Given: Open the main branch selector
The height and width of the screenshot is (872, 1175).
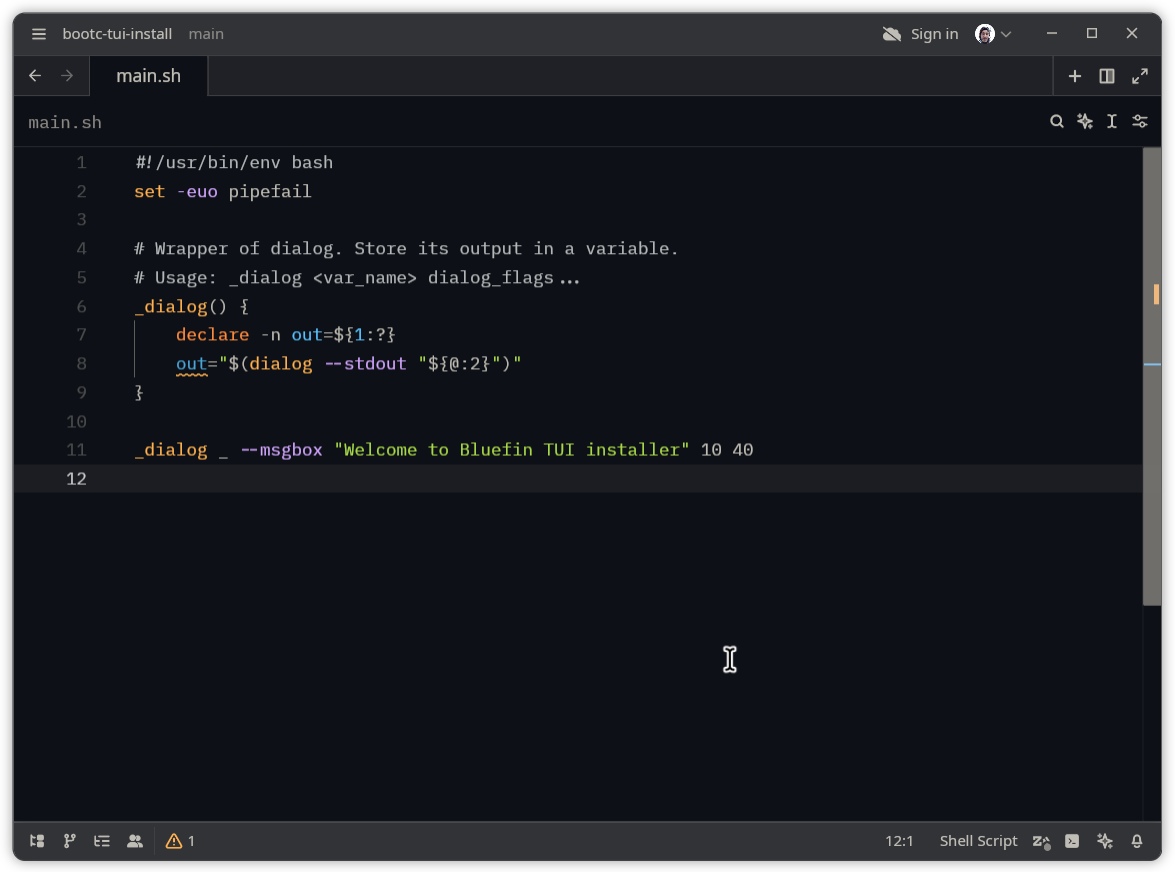Looking at the screenshot, I should click(206, 34).
